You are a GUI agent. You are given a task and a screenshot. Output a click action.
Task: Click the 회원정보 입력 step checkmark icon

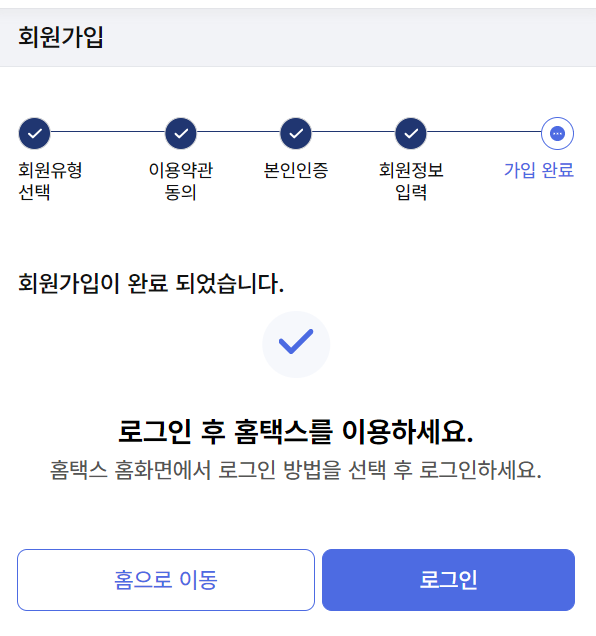411,133
